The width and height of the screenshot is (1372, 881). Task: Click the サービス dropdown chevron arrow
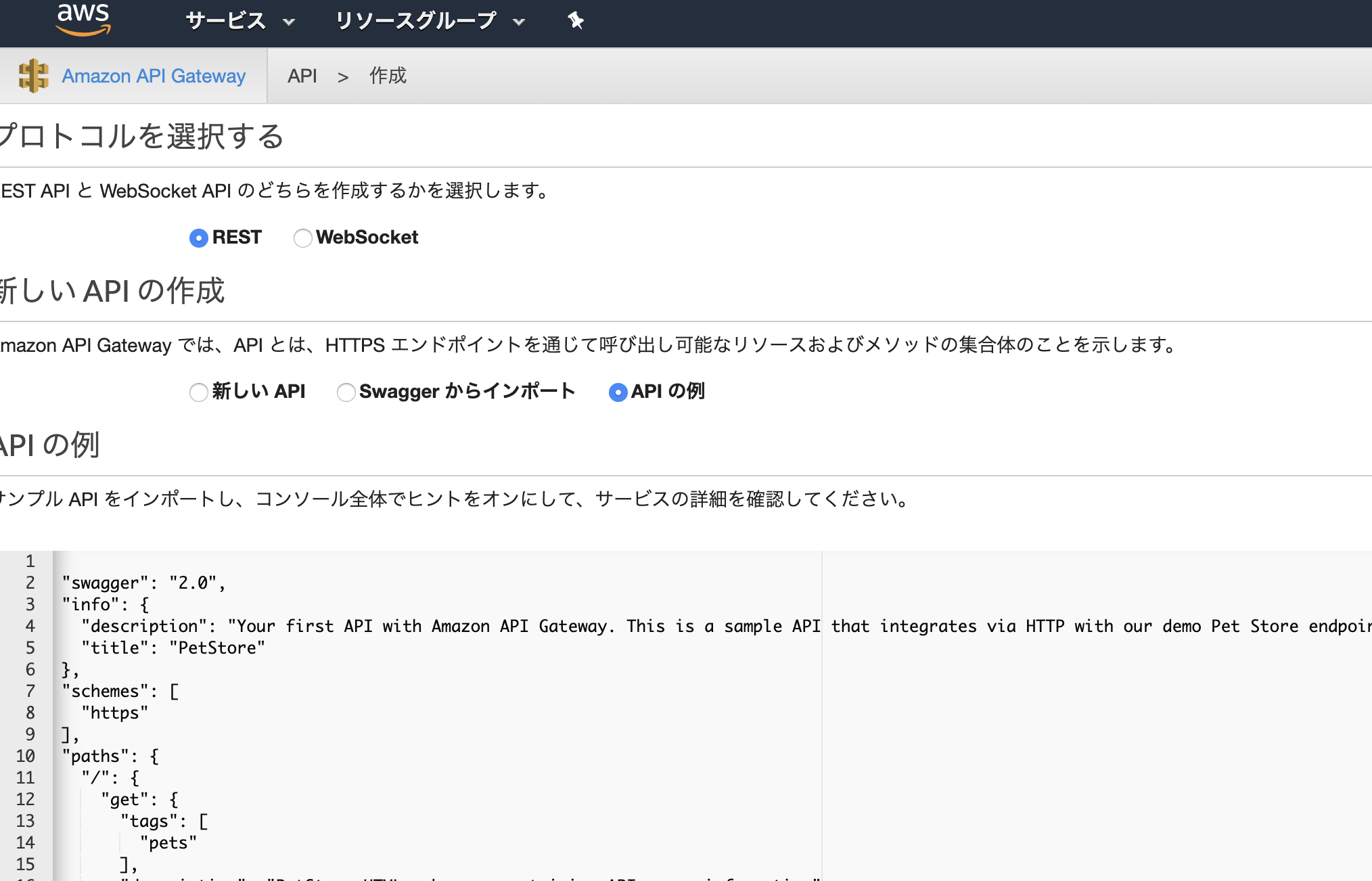pos(289,22)
